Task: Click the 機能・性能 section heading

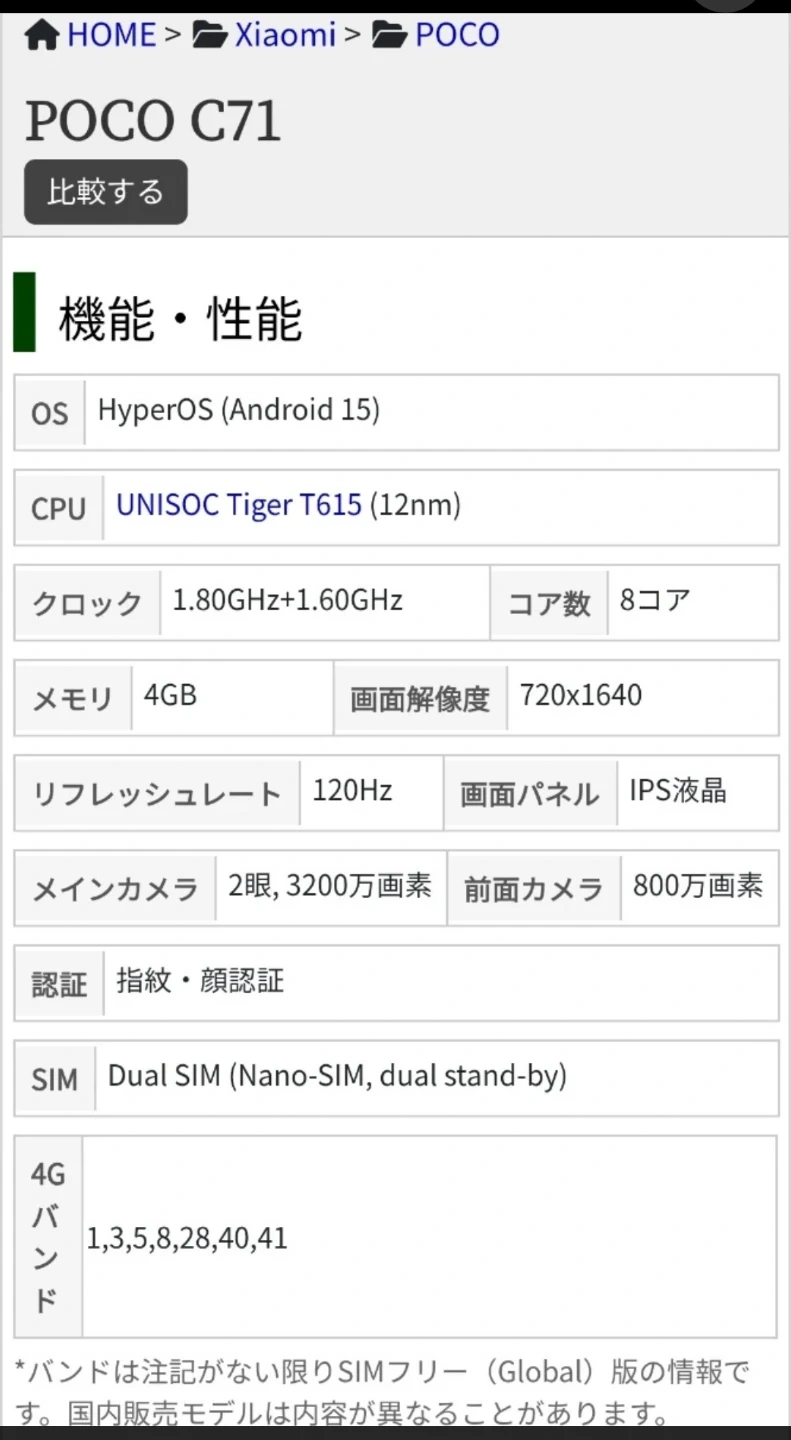Action: click(x=180, y=319)
